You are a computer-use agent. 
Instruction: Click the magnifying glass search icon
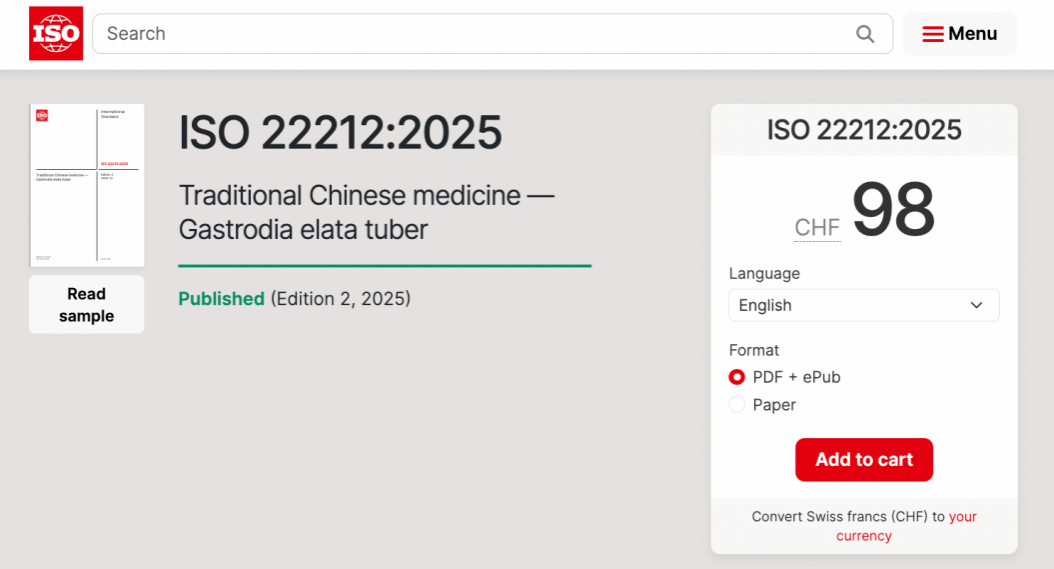865,34
